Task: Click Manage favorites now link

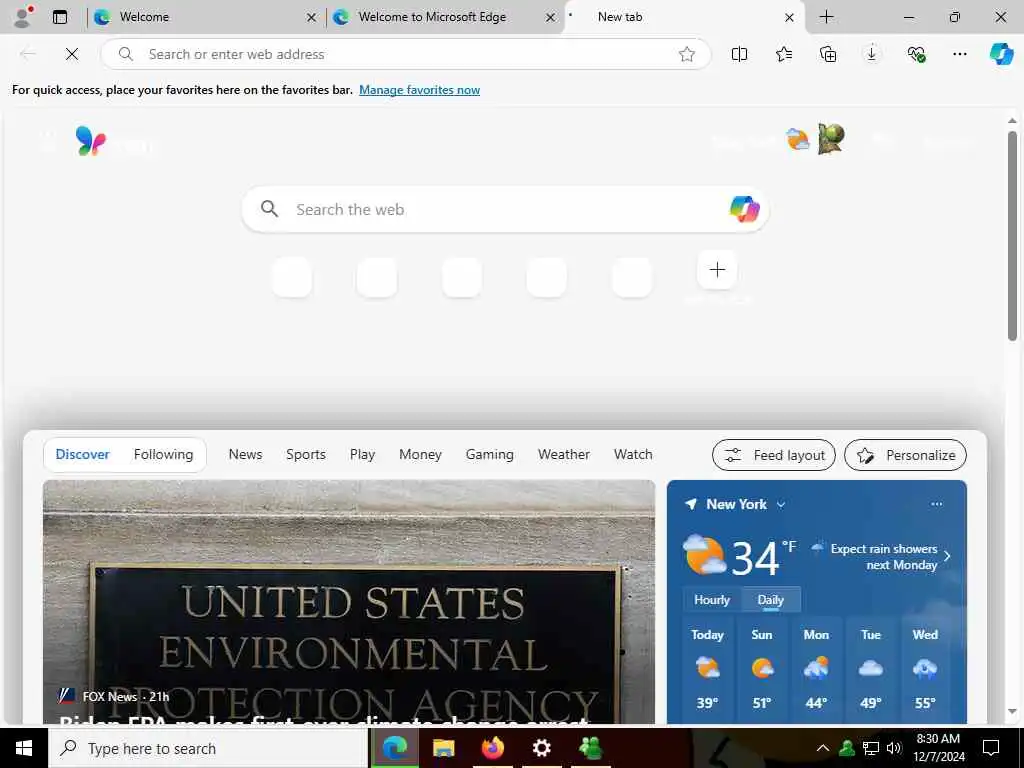Action: point(419,90)
